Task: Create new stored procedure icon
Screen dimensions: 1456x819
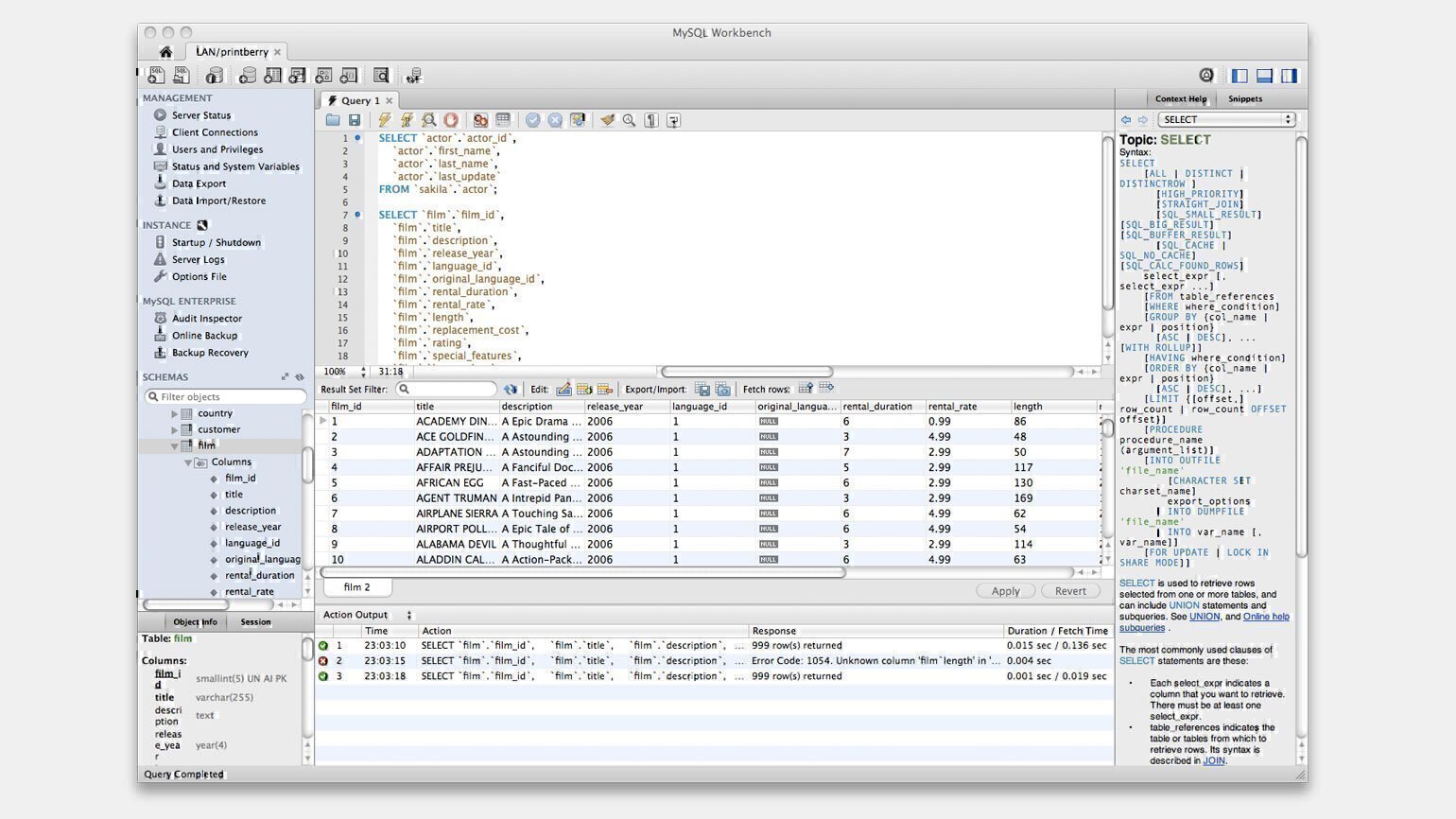Action: [x=323, y=76]
